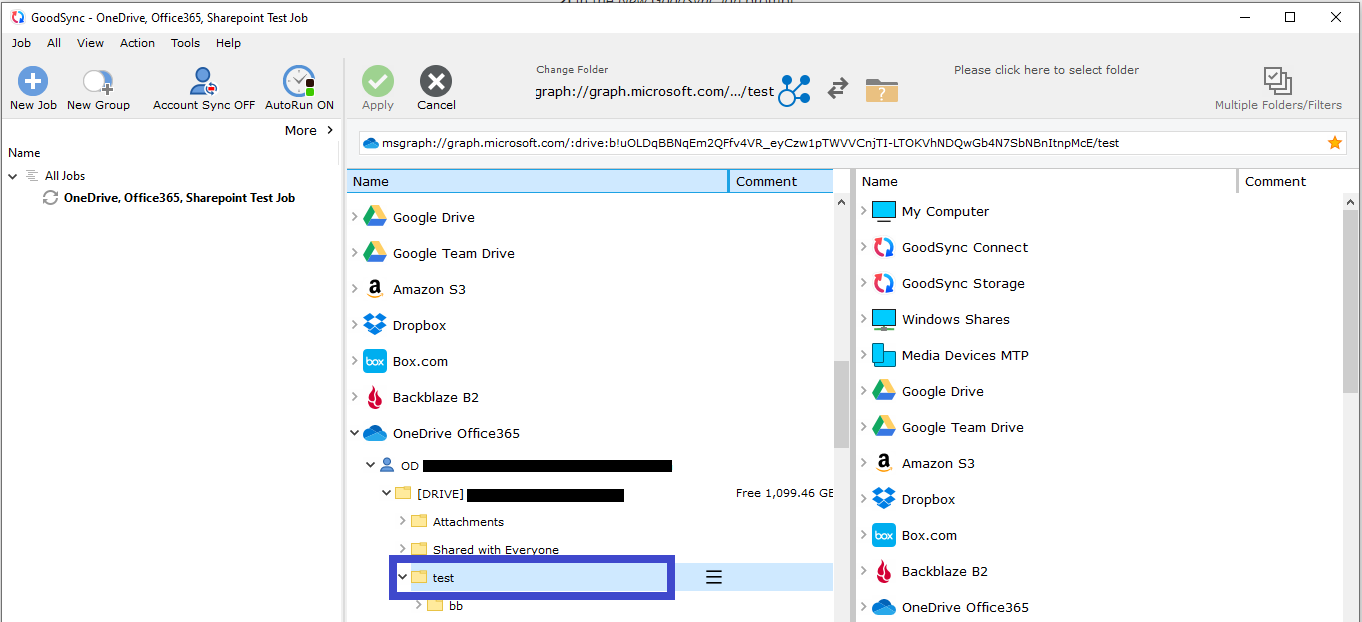
Task: Click the Cancel X icon
Action: [436, 82]
